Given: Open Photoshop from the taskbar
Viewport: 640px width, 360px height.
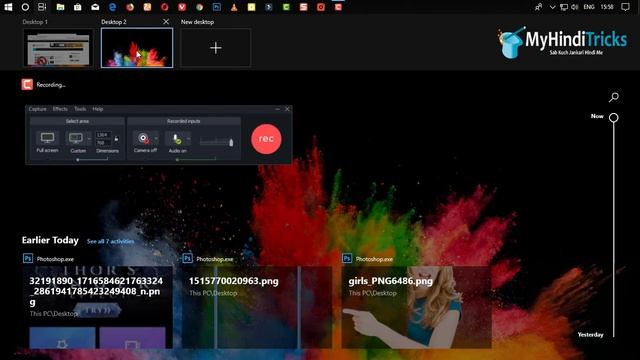Looking at the screenshot, I should (217, 7).
